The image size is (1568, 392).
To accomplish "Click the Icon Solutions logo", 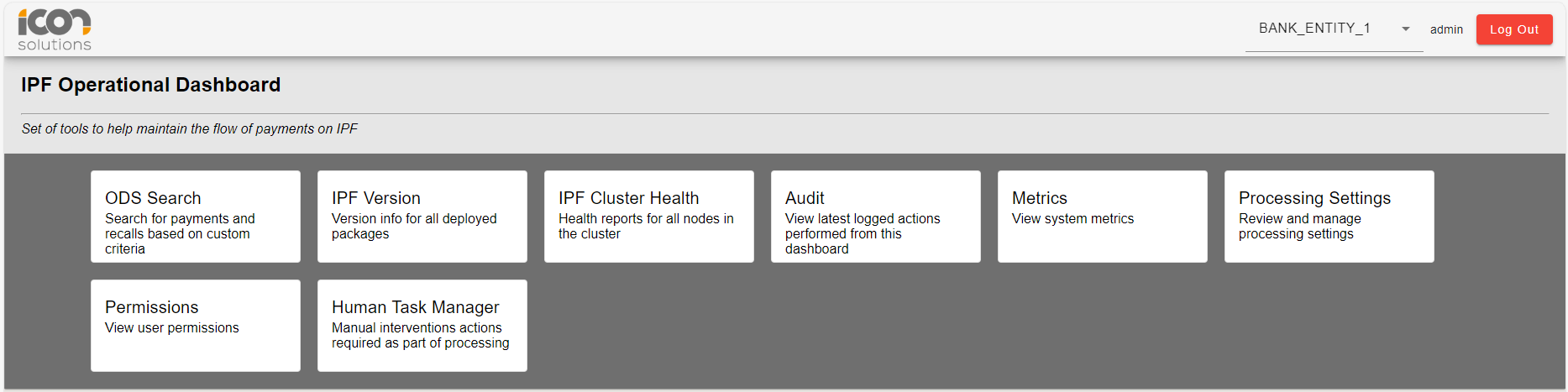I will (x=55, y=30).
